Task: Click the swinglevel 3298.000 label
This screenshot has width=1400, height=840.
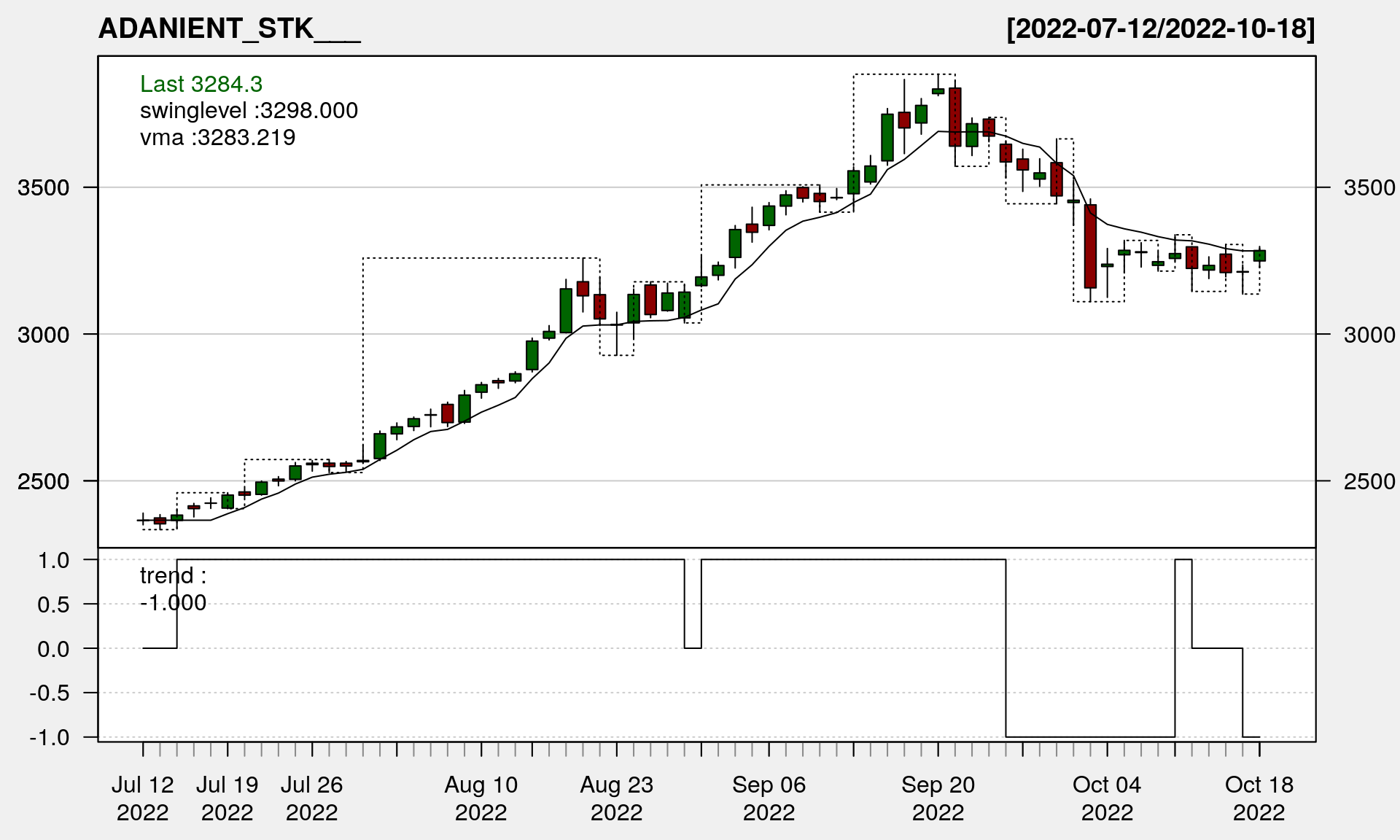Action: point(249,111)
